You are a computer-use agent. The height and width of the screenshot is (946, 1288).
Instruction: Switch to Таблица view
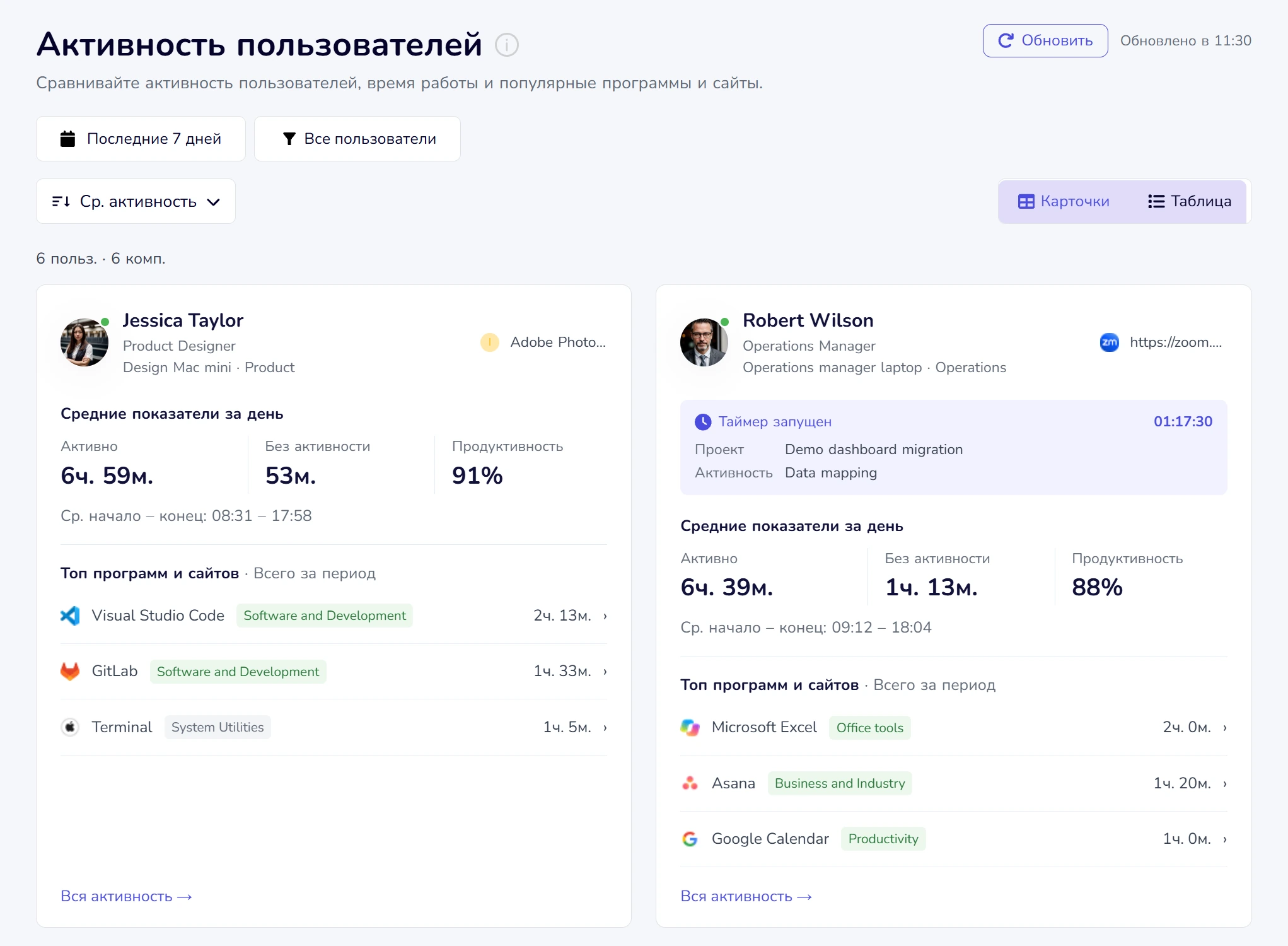1189,201
